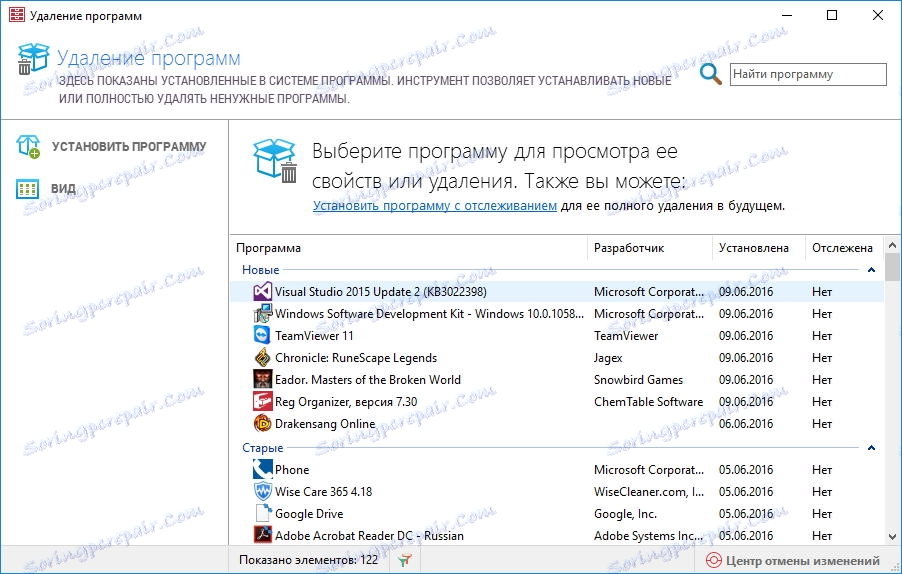Collapse the Старые group
Viewport: 902px width, 574px height.
click(x=872, y=447)
